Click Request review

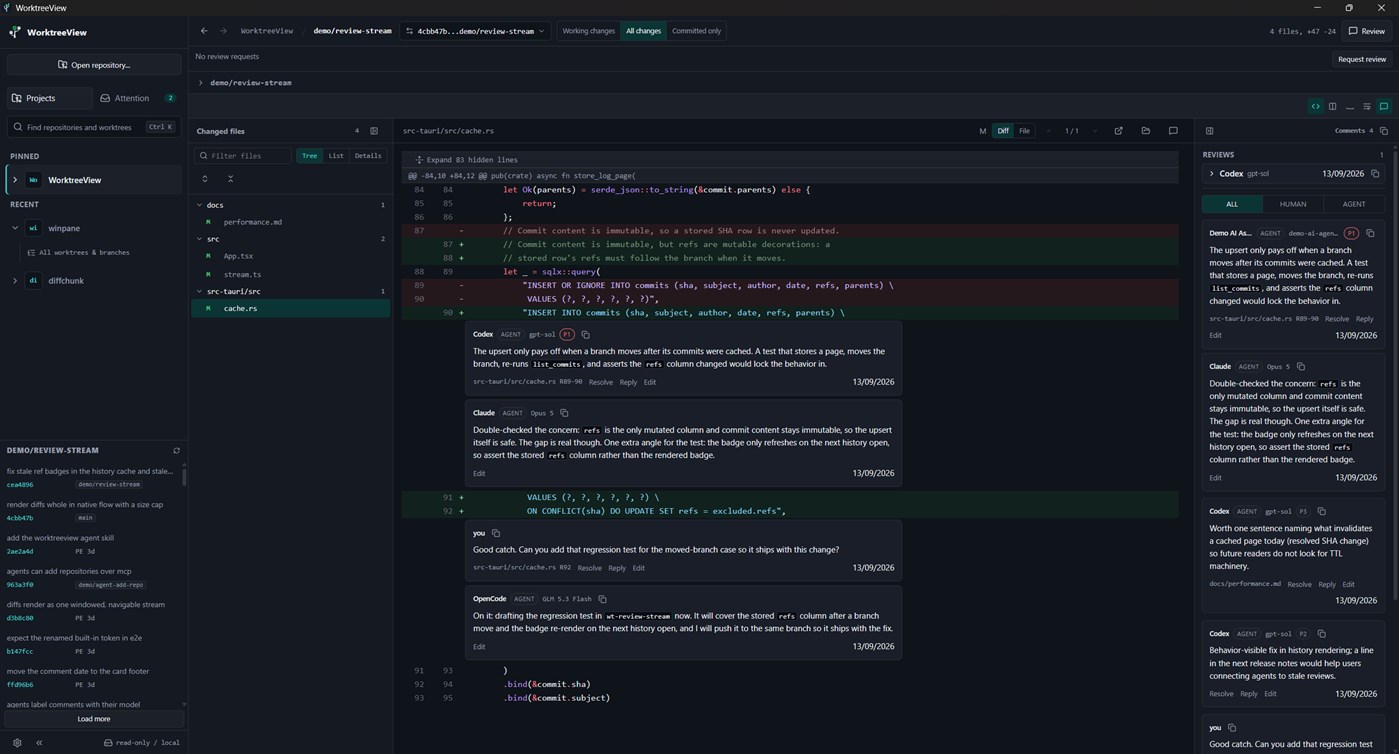click(1362, 59)
